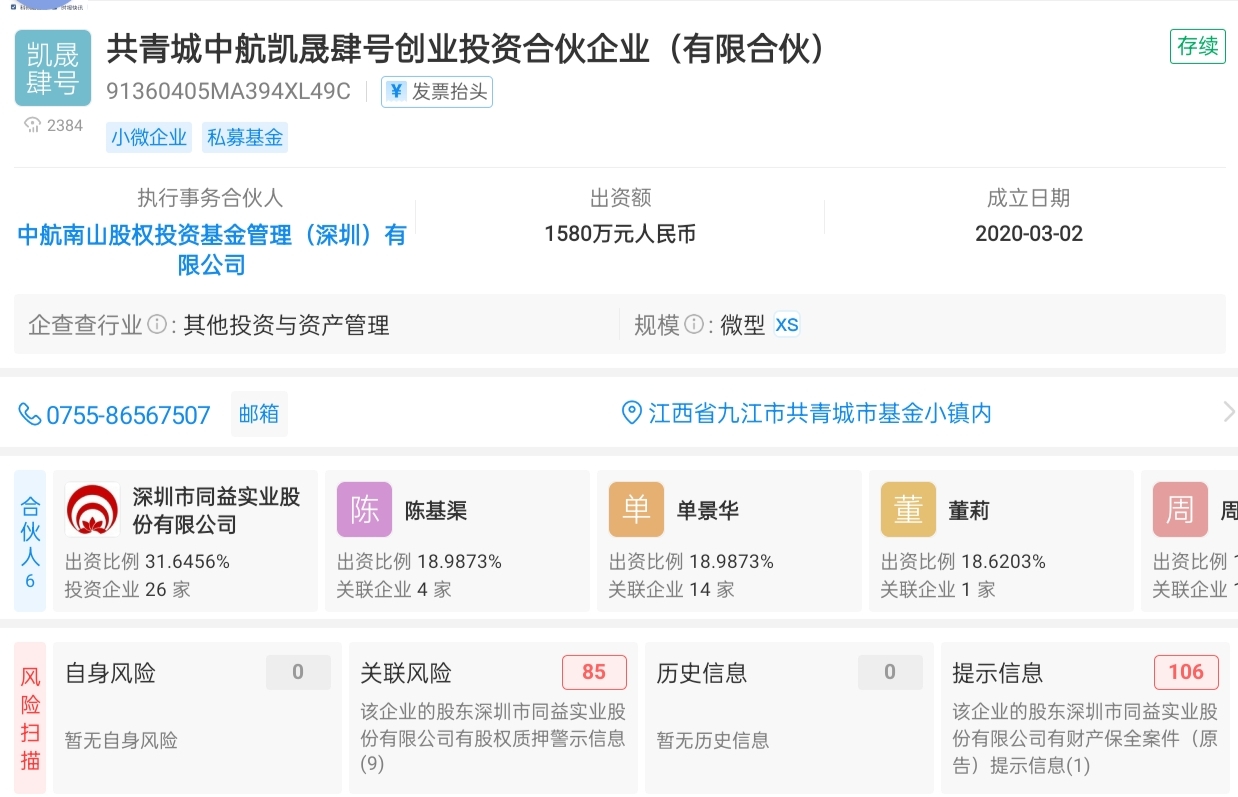Click the 凯晟肆号 company logo tile
Image resolution: width=1238 pixels, height=797 pixels.
(x=53, y=68)
